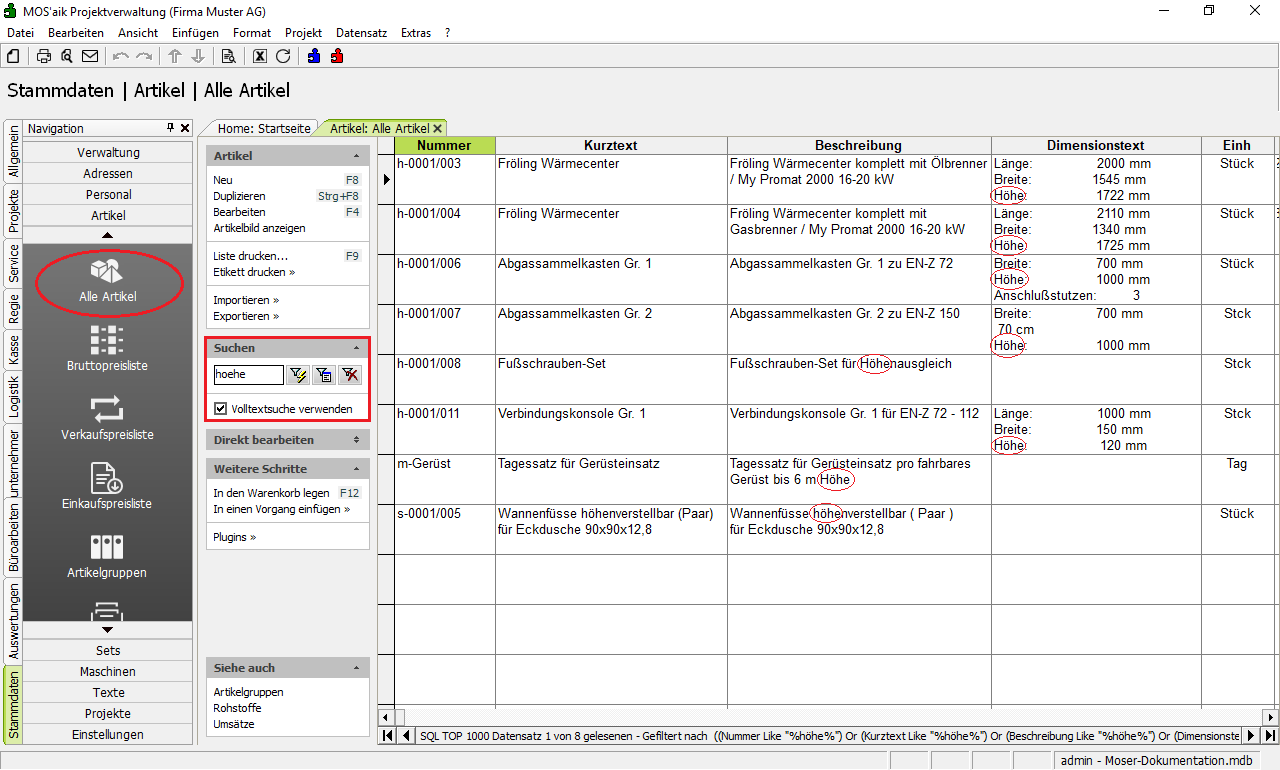
Task: Click the print icon in the toolbar
Action: click(x=44, y=56)
